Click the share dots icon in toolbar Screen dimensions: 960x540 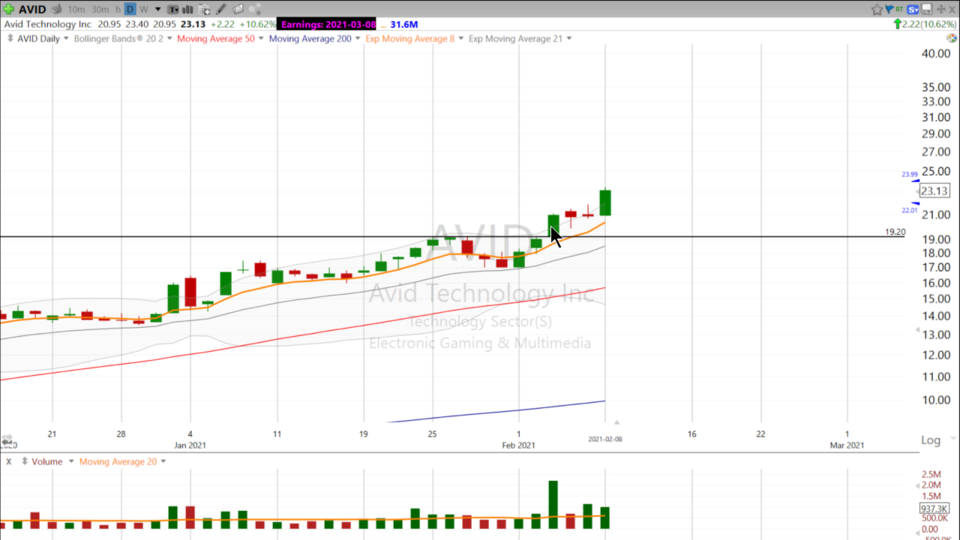(x=255, y=9)
